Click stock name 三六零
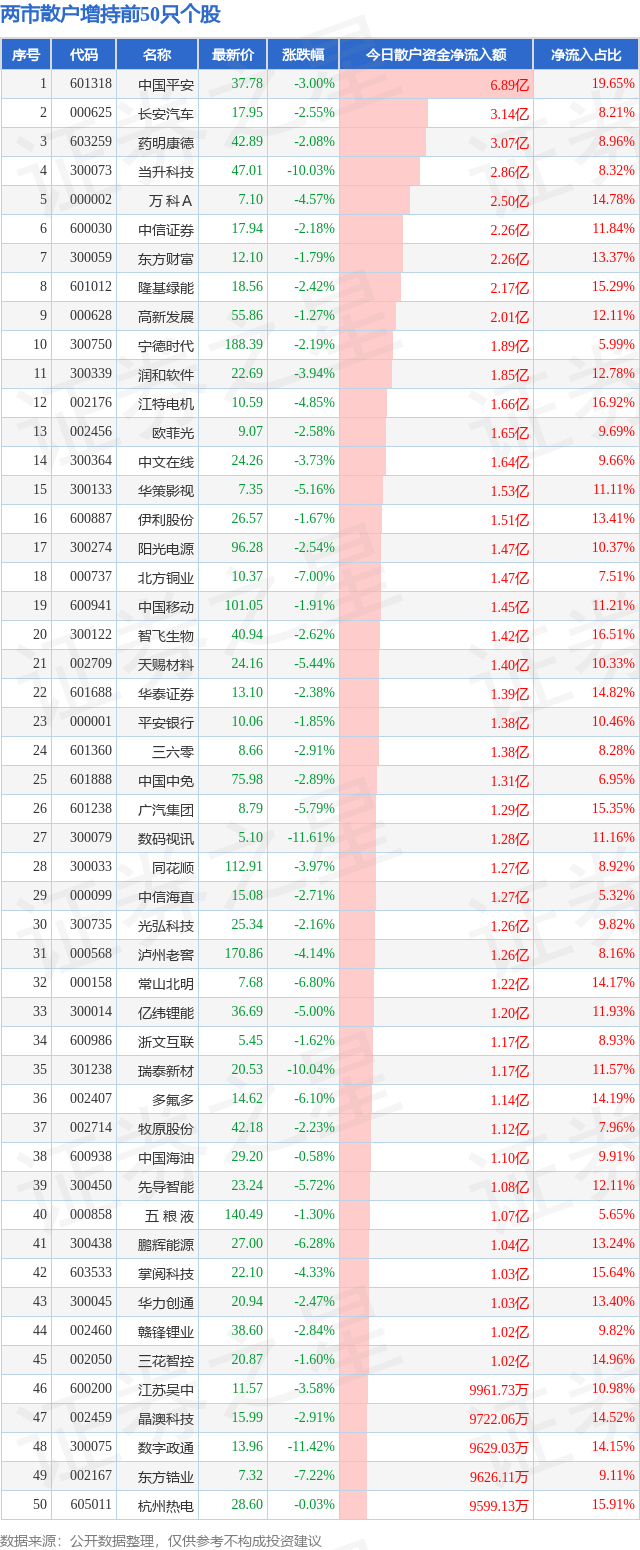Viewport: 640px width, 1550px height. click(173, 752)
